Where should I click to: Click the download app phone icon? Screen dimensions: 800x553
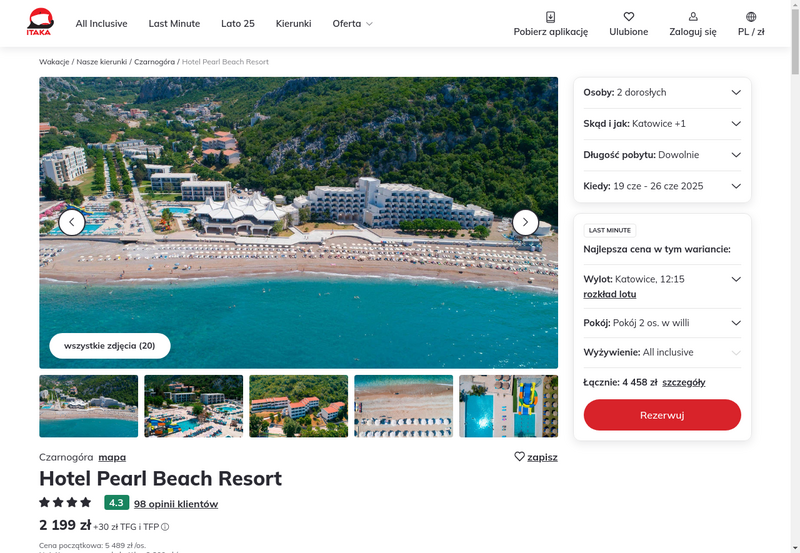tap(551, 17)
